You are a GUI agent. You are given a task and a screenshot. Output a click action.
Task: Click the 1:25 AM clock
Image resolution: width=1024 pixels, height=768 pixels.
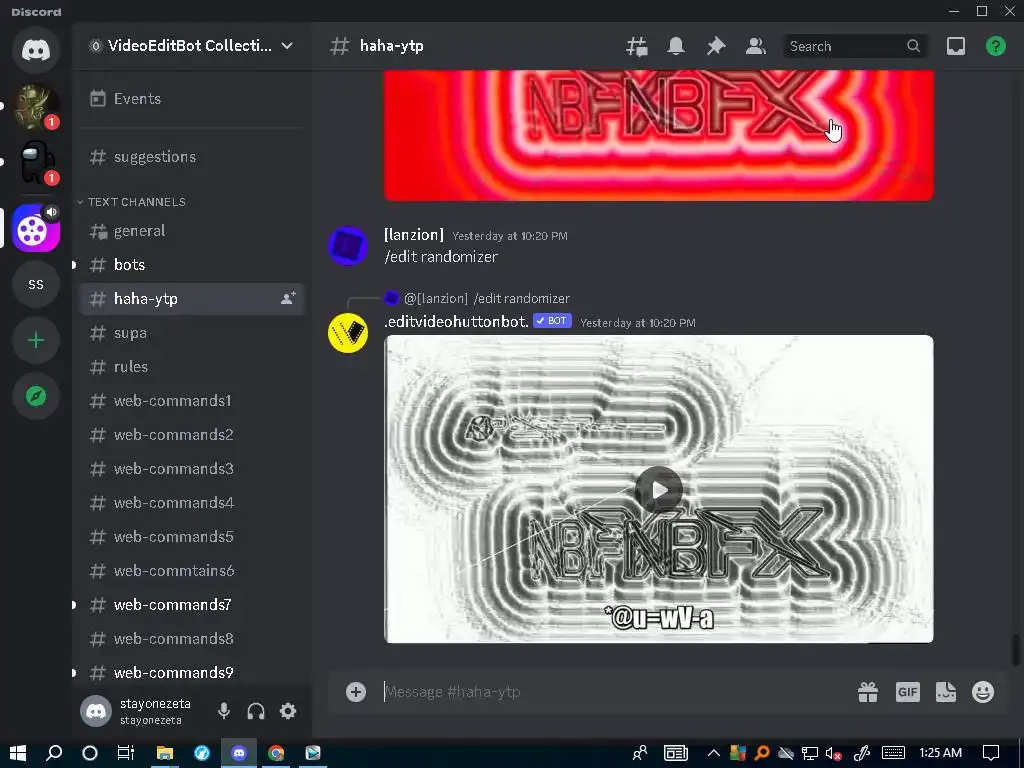coord(940,752)
